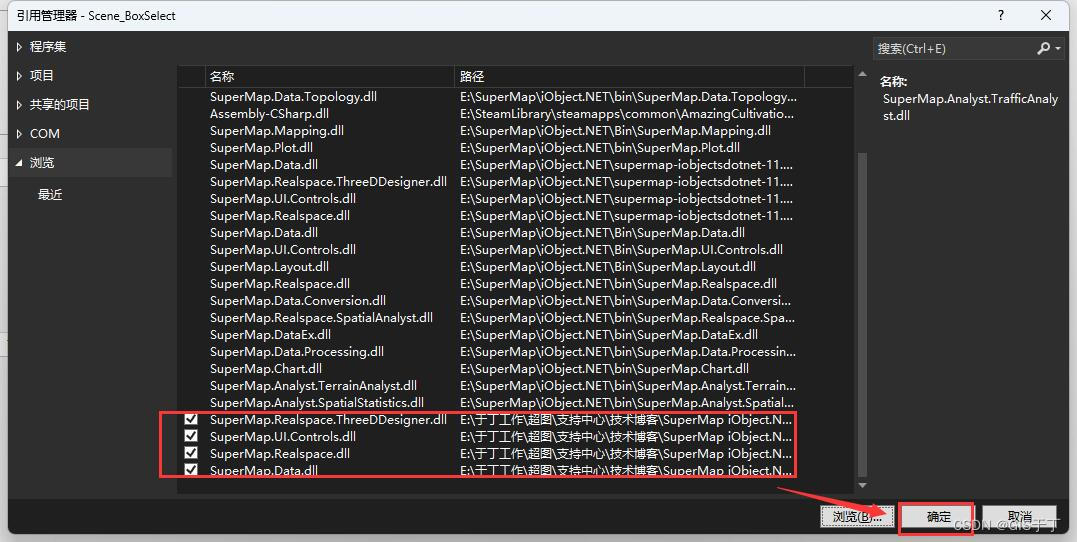Screen dimensions: 1077x542
Task: Select the 最近 sub-item
Action: pos(50,194)
